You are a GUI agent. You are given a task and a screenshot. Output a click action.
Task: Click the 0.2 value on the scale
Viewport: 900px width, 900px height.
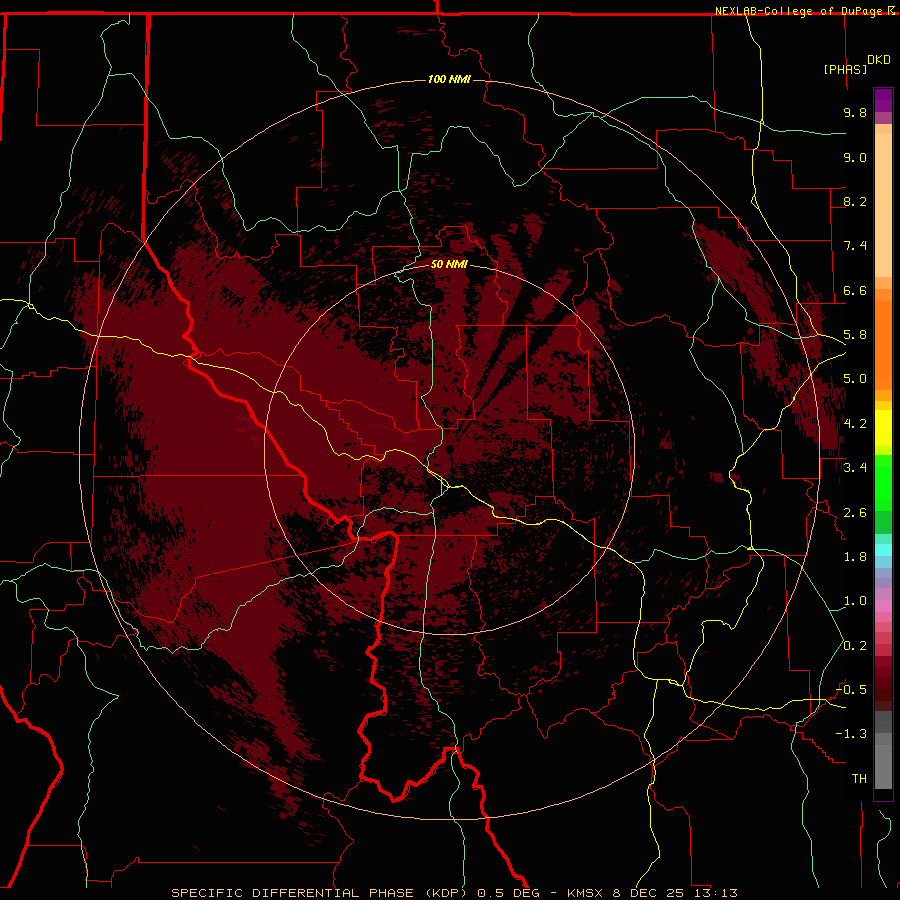(x=855, y=646)
